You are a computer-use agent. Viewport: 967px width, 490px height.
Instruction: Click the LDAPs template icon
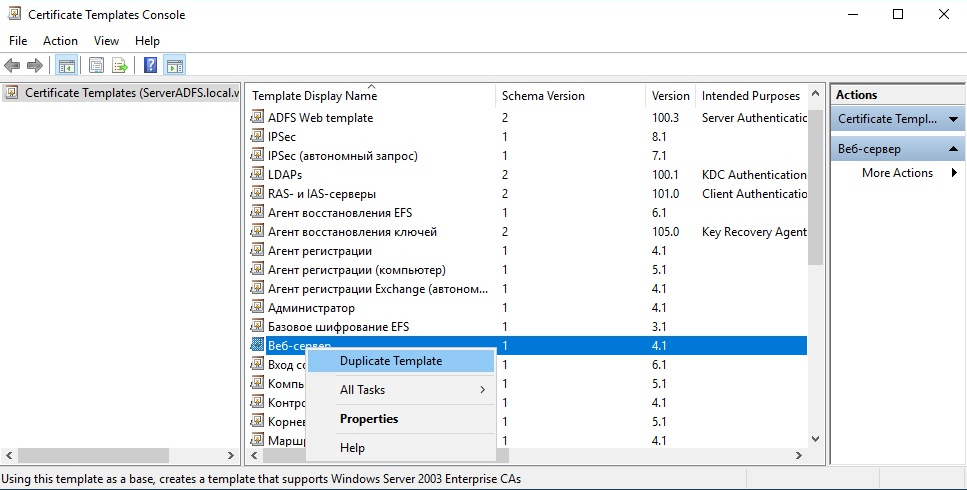[x=258, y=175]
